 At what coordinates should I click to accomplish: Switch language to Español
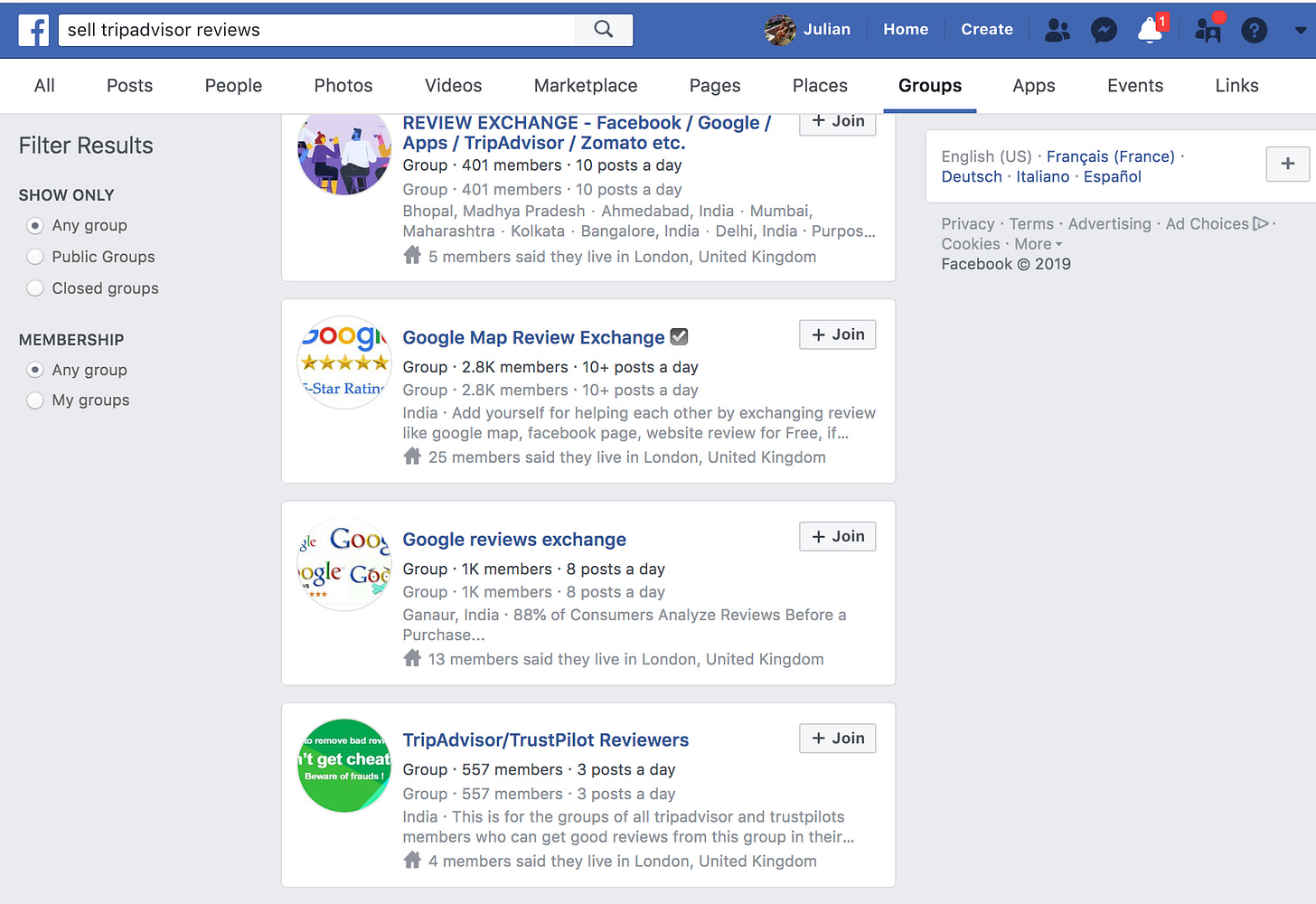(x=1113, y=176)
